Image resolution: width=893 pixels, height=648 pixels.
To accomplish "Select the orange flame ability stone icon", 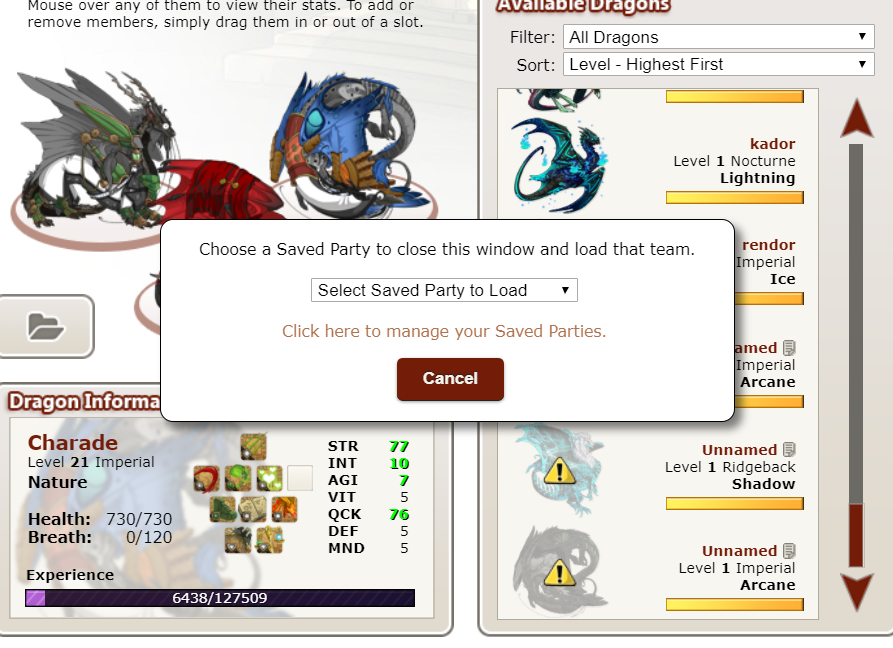I will (x=284, y=509).
